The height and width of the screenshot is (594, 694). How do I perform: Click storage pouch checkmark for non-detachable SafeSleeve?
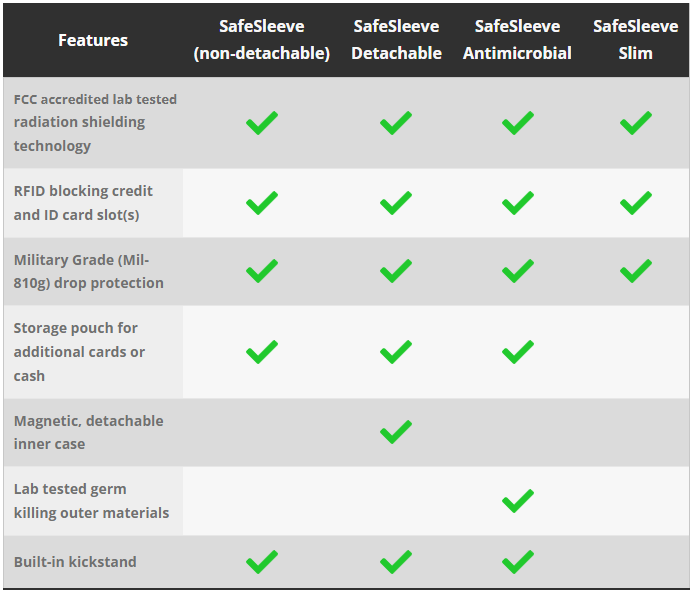click(x=262, y=352)
